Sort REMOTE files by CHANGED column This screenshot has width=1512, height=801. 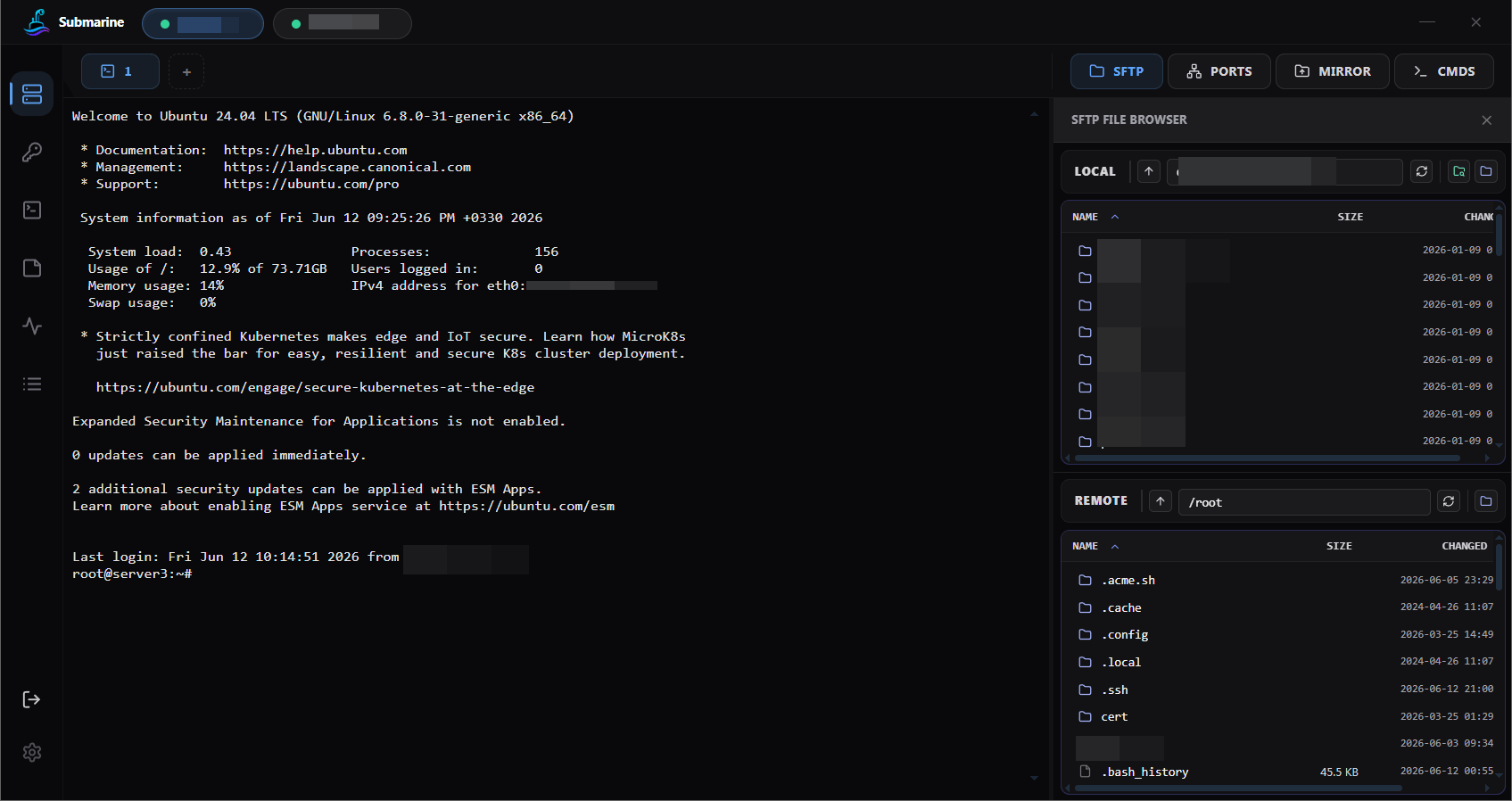[x=1465, y=546]
